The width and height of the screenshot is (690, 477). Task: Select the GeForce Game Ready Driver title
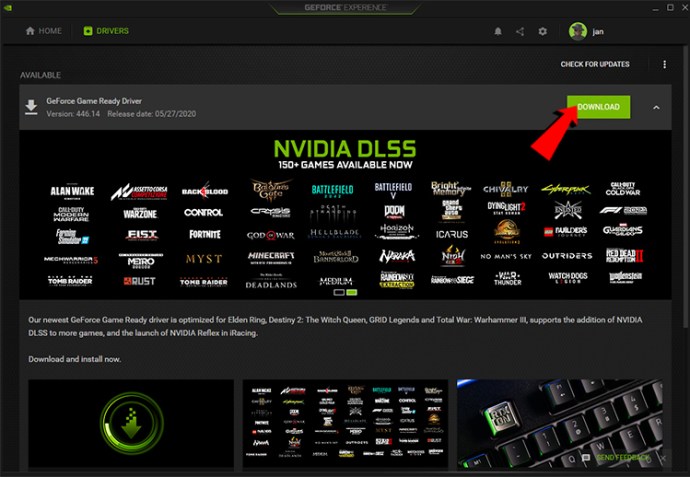click(94, 101)
